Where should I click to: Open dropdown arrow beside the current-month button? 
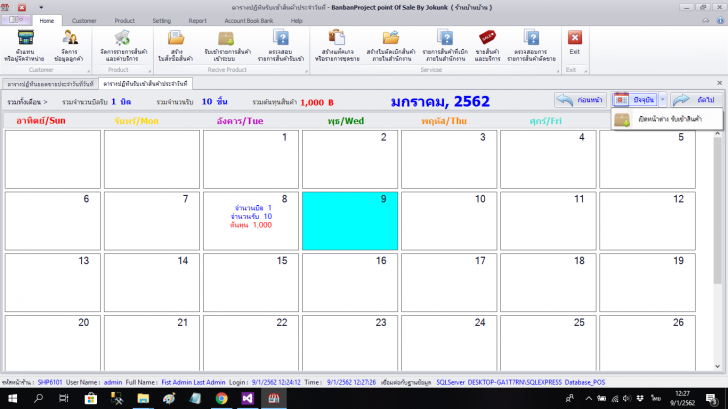click(x=663, y=99)
